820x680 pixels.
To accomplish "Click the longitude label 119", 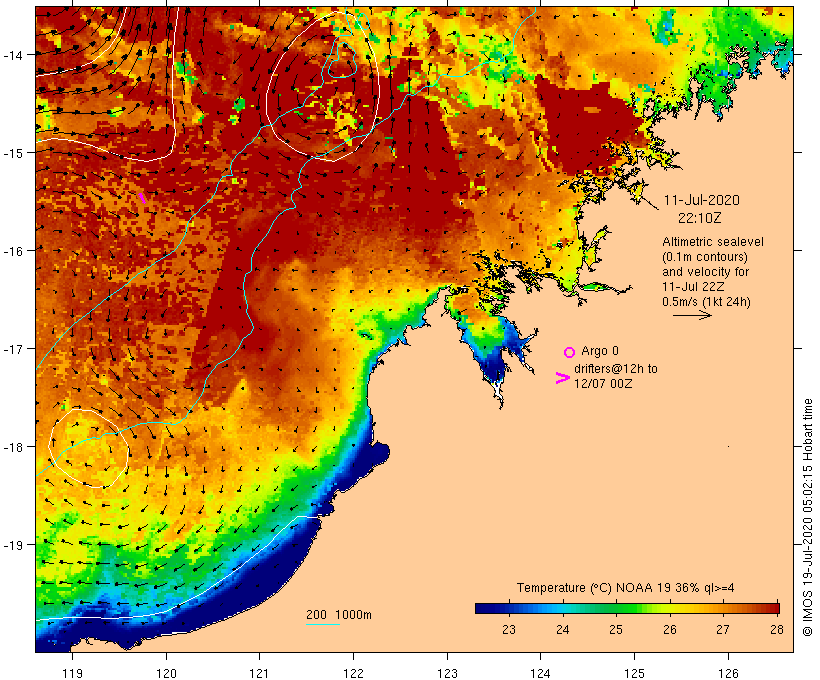I will (x=72, y=673).
